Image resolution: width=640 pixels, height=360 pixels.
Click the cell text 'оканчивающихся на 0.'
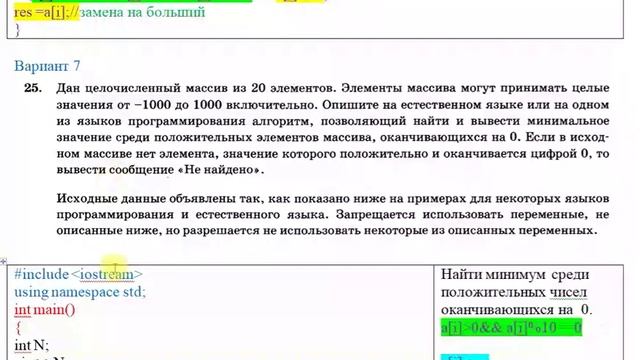(516, 310)
